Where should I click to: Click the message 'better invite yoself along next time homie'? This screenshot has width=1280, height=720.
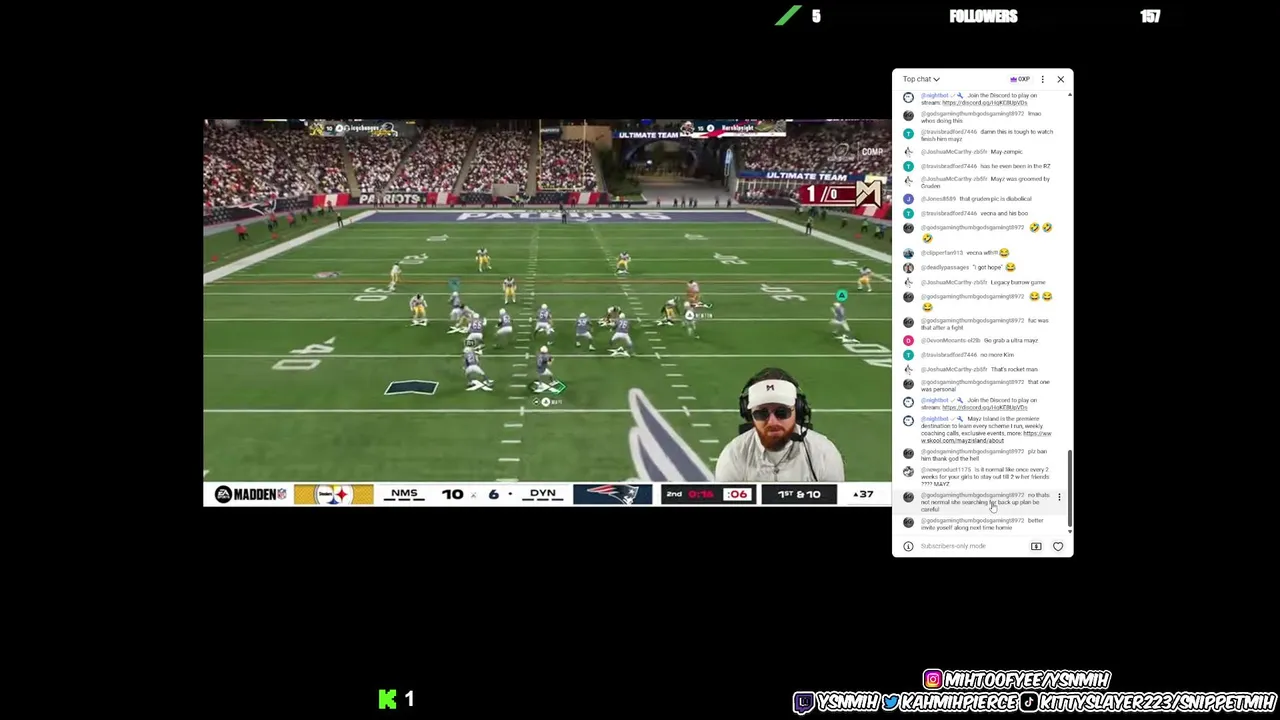[x=982, y=524]
